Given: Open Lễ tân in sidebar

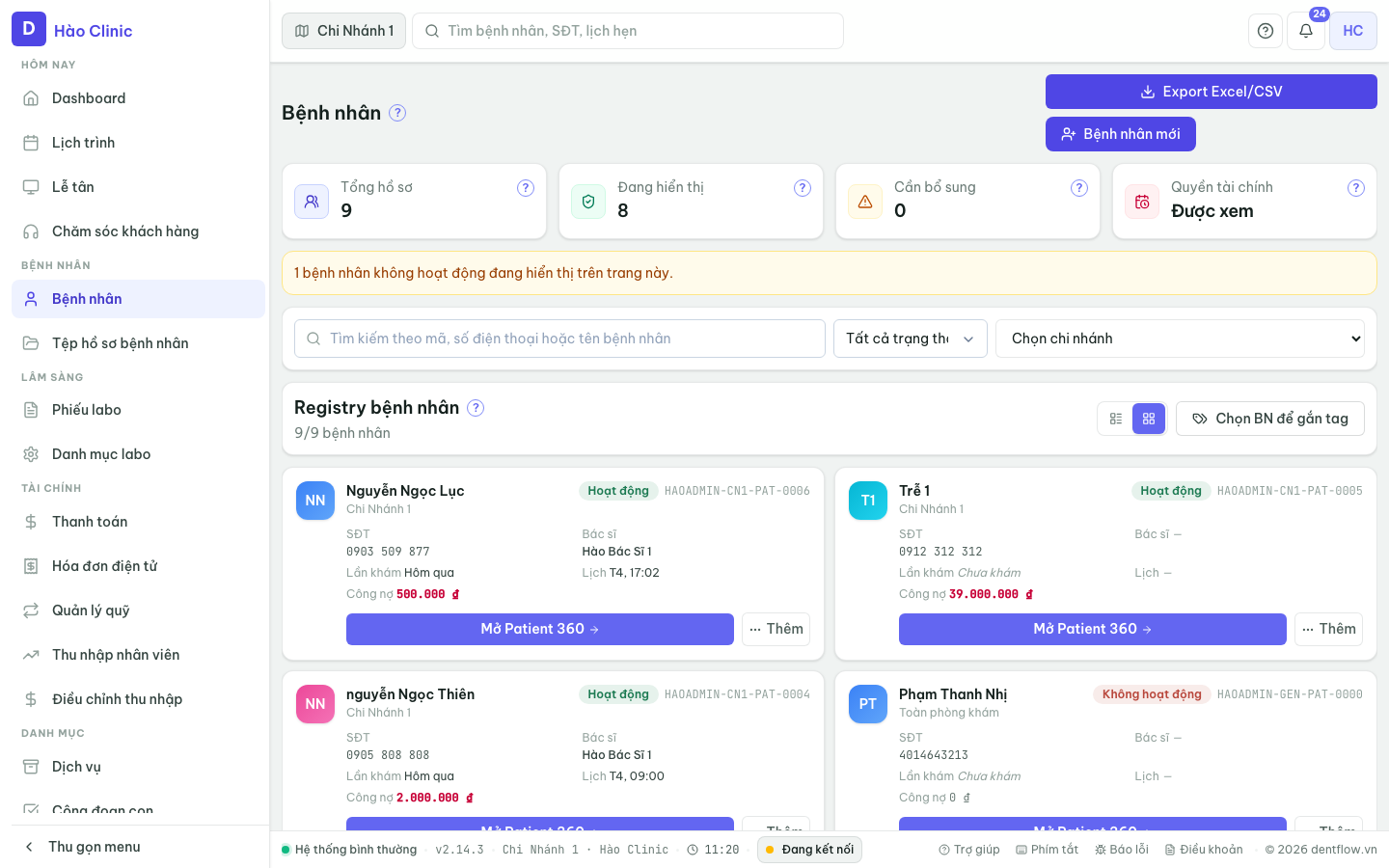Looking at the screenshot, I should pos(138,187).
